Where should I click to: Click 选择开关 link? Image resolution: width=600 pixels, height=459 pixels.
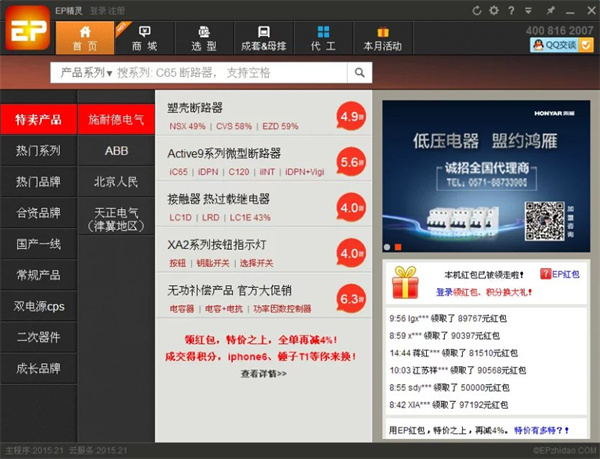[x=256, y=263]
